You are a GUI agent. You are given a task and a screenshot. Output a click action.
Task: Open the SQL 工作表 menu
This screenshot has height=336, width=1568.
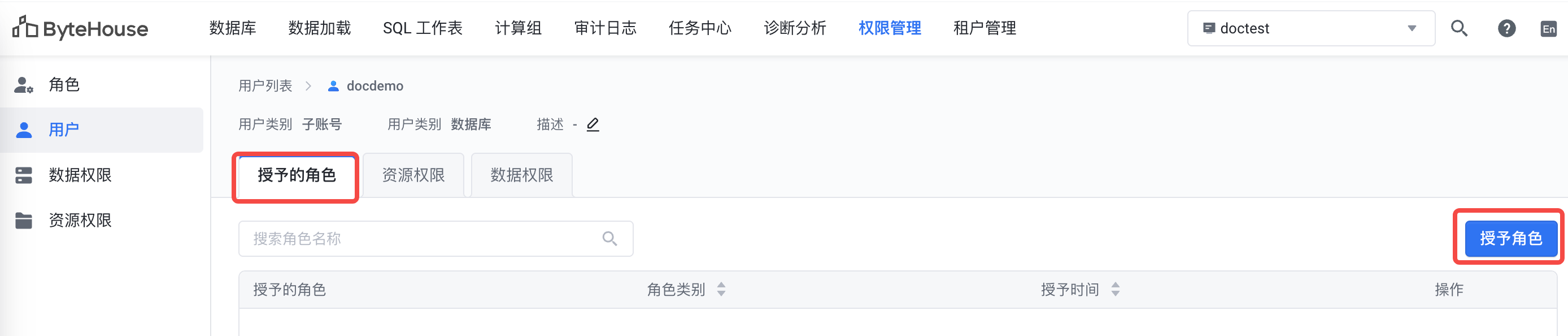pyautogui.click(x=423, y=28)
